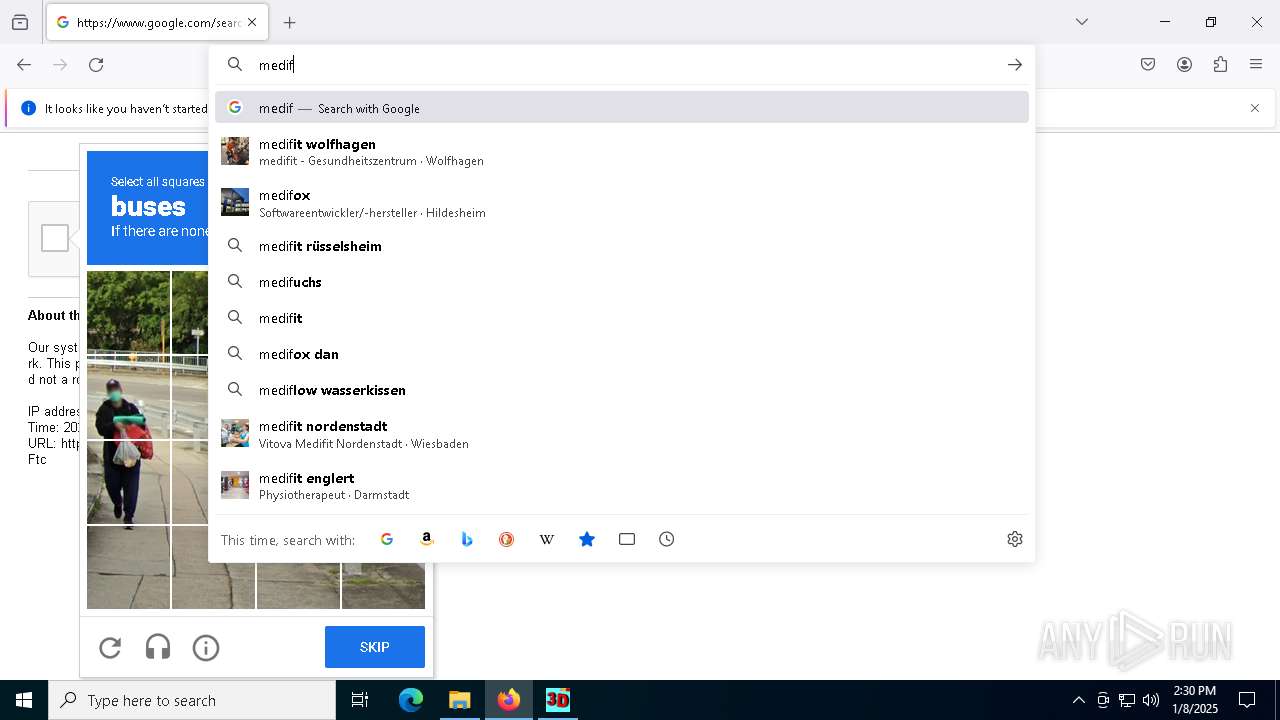Open Firefox View tab list icon
Viewport: 1280px width, 720px height.
tap(20, 22)
